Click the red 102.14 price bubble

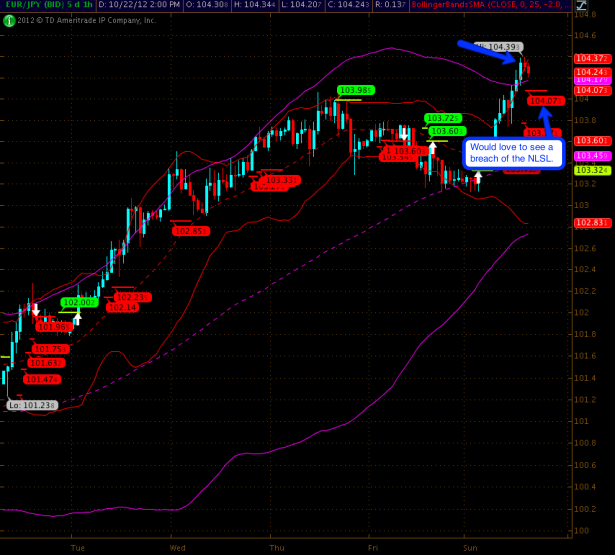pyautogui.click(x=122, y=308)
